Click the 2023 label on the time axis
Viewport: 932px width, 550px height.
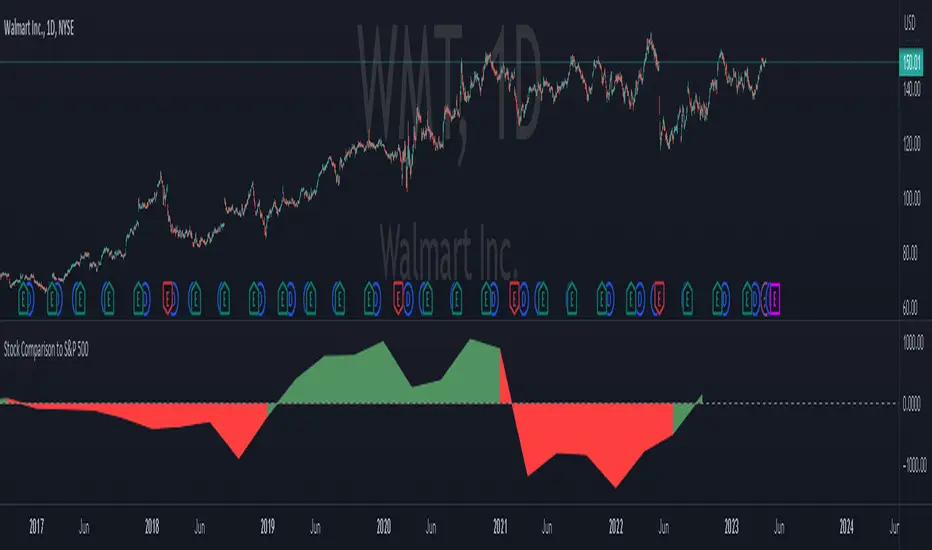pos(731,526)
